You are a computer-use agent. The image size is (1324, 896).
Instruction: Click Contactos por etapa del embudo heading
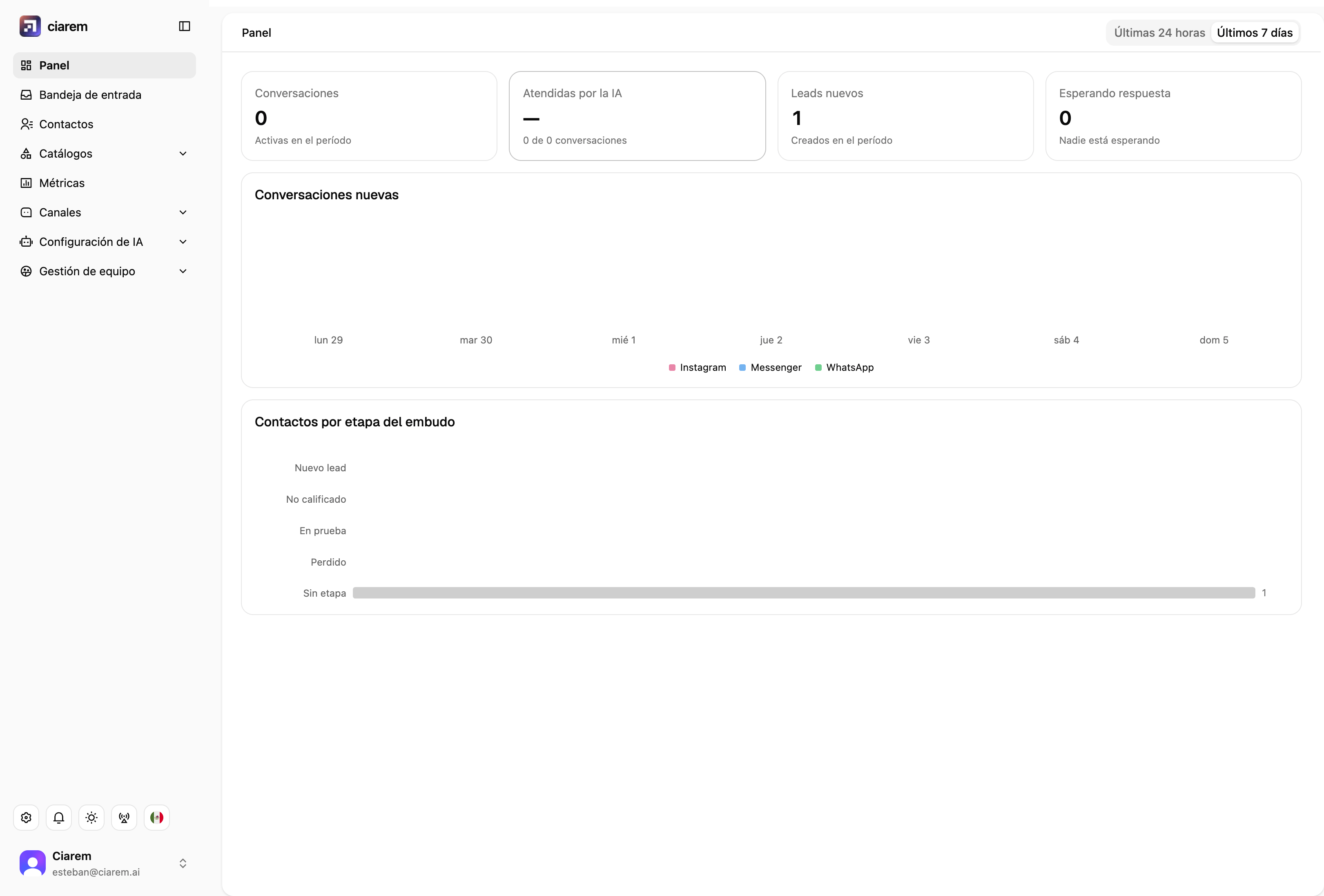(354, 422)
